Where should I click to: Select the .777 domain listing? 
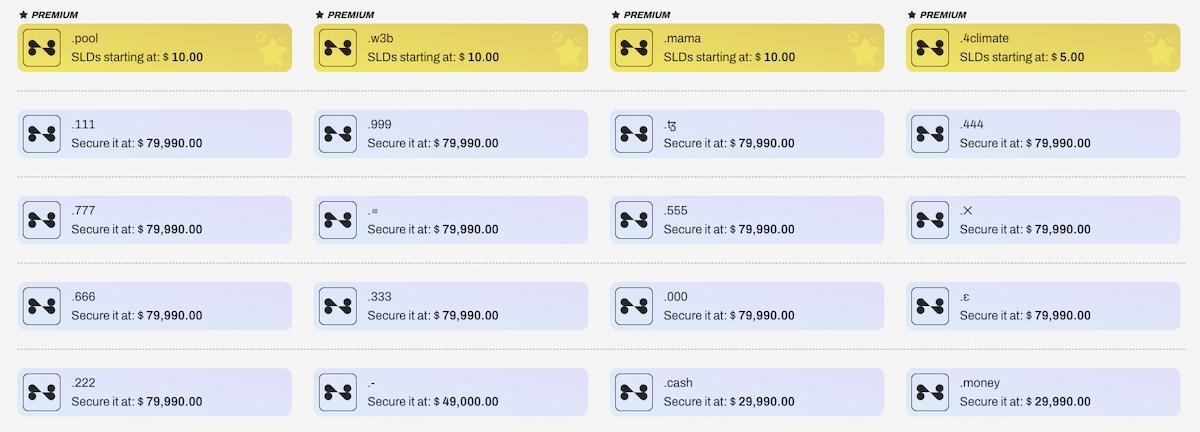(x=155, y=220)
